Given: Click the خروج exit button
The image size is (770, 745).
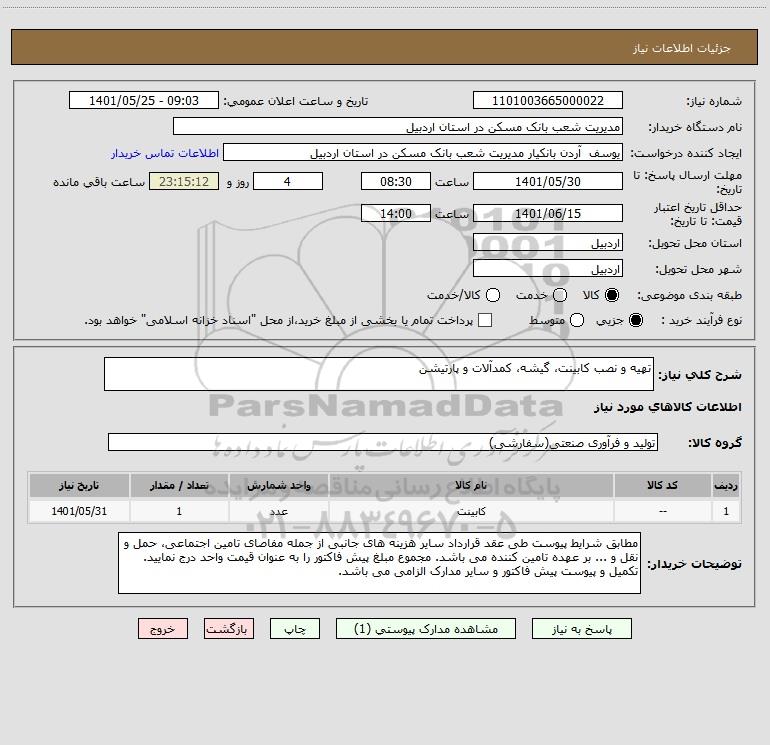Looking at the screenshot, I should click(x=163, y=629).
